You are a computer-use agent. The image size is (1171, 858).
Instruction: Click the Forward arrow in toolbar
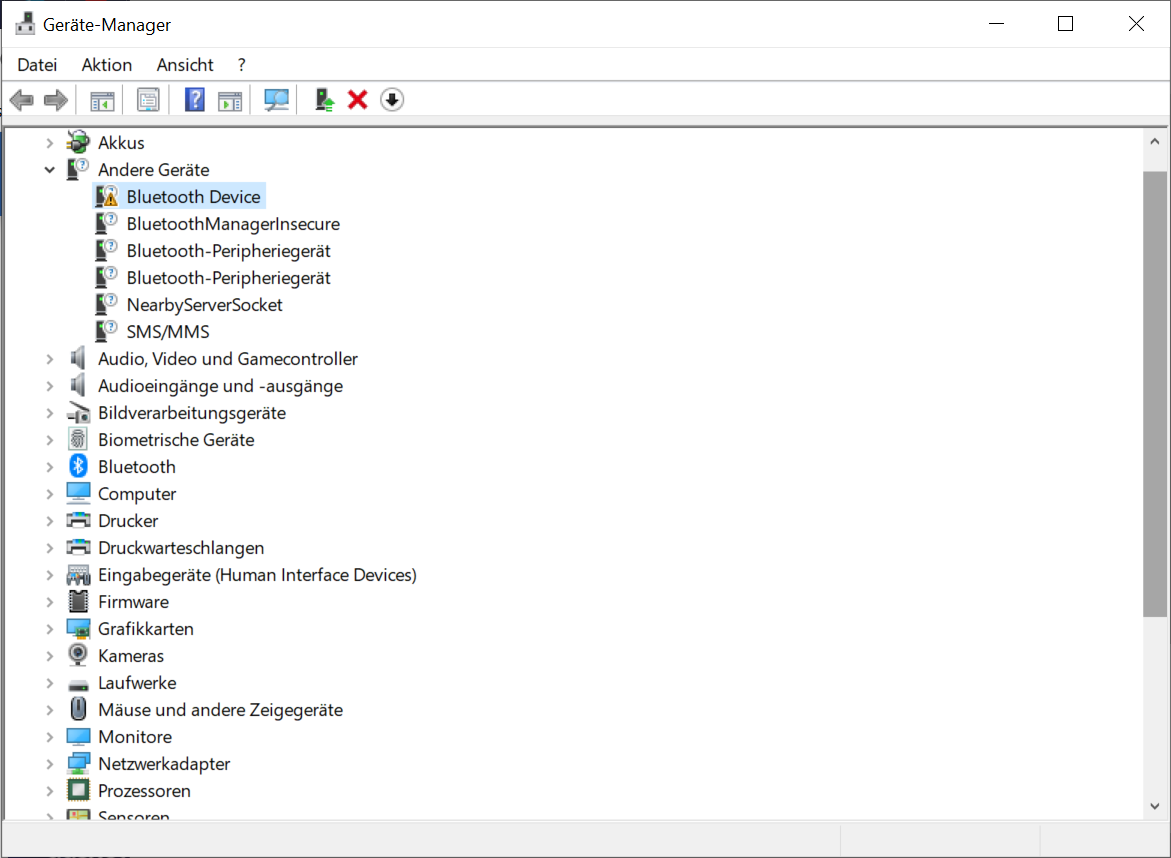(x=56, y=99)
